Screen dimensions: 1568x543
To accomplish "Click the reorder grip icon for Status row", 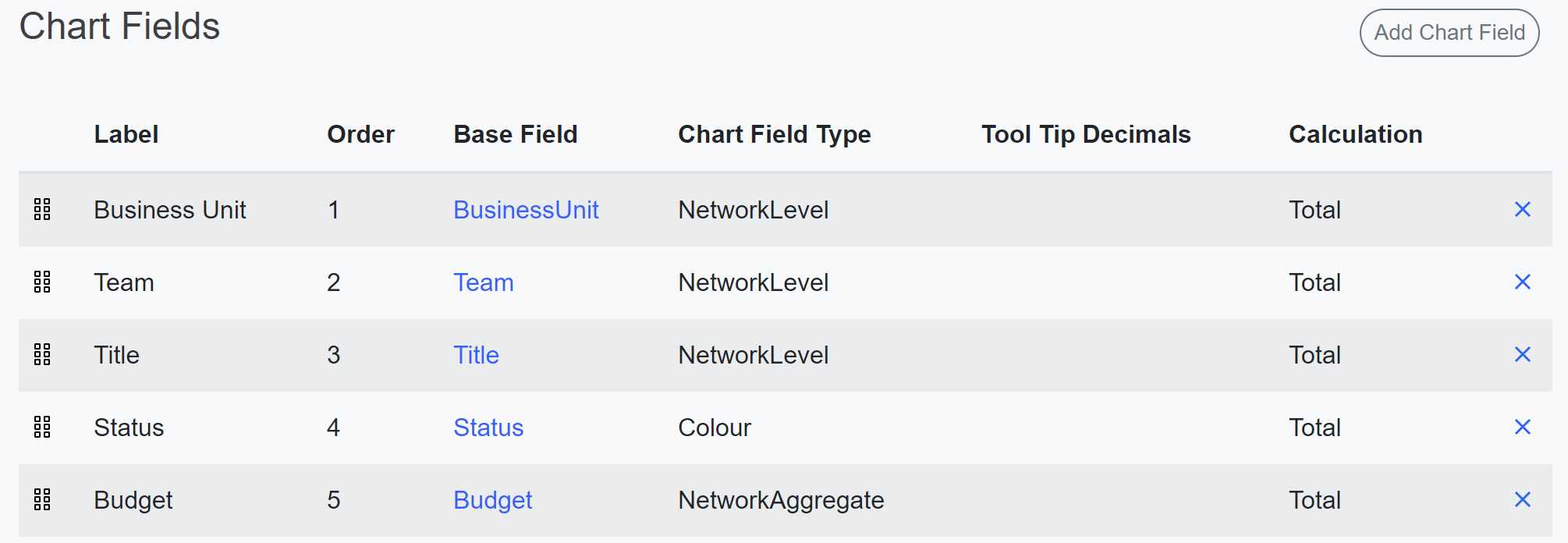I will [42, 427].
